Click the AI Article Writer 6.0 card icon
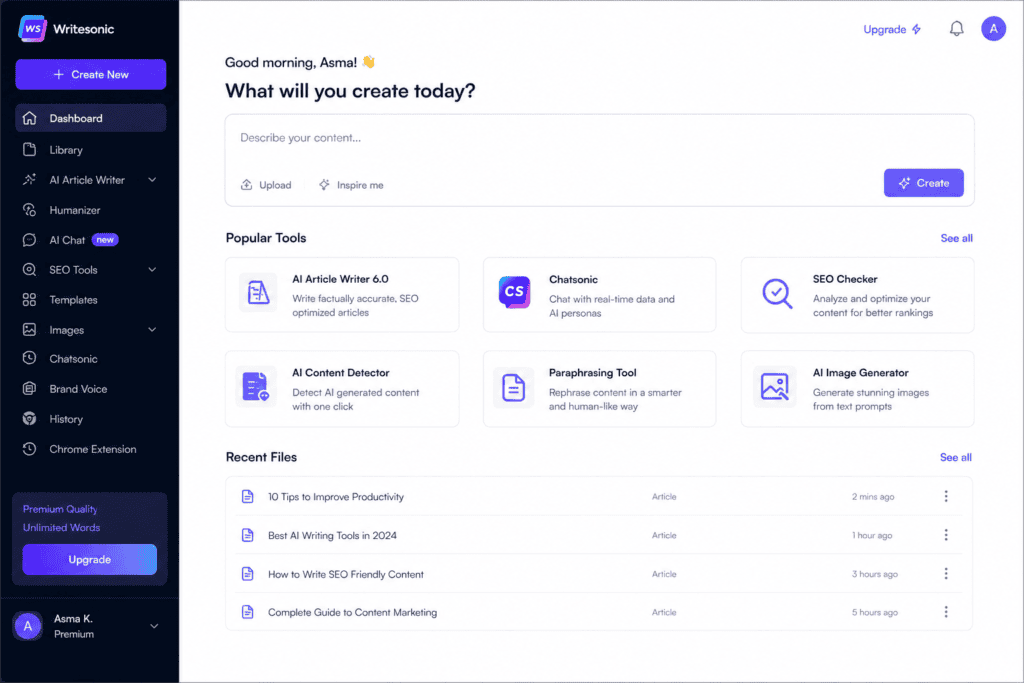This screenshot has width=1024, height=683. (258, 293)
